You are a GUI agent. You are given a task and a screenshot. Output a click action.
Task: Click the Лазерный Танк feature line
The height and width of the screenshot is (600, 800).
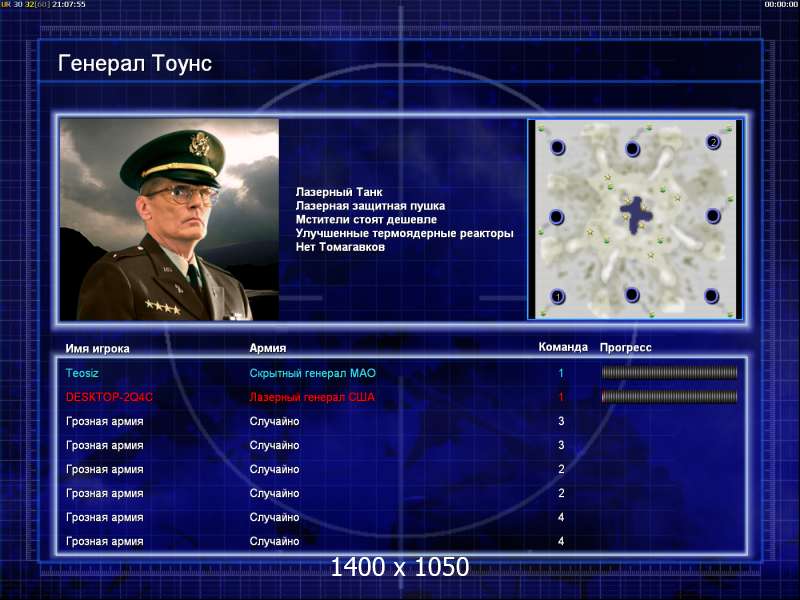(339, 192)
